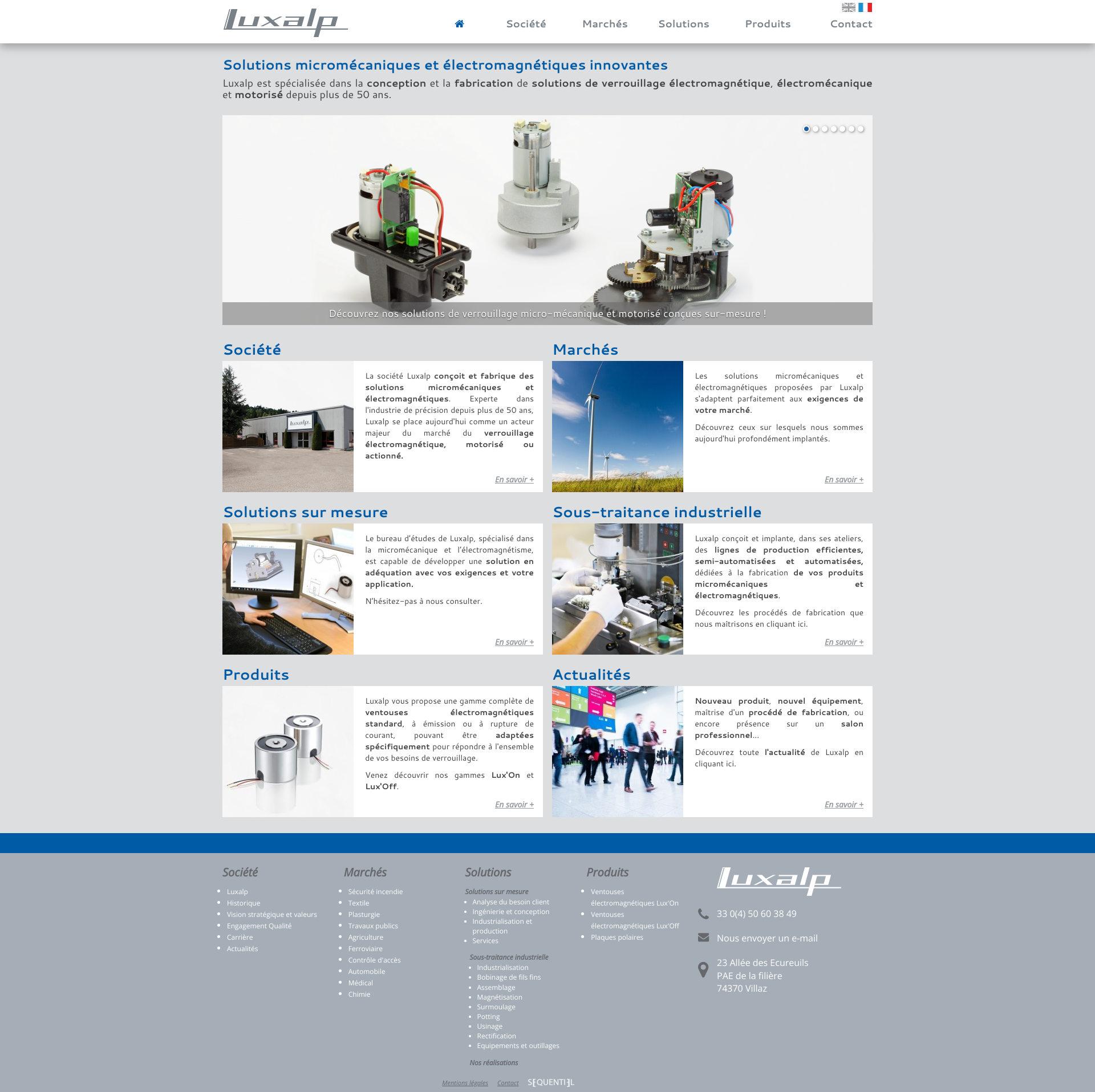Open the Contact page from header
Screen dimensions: 1095x1092
(x=851, y=24)
